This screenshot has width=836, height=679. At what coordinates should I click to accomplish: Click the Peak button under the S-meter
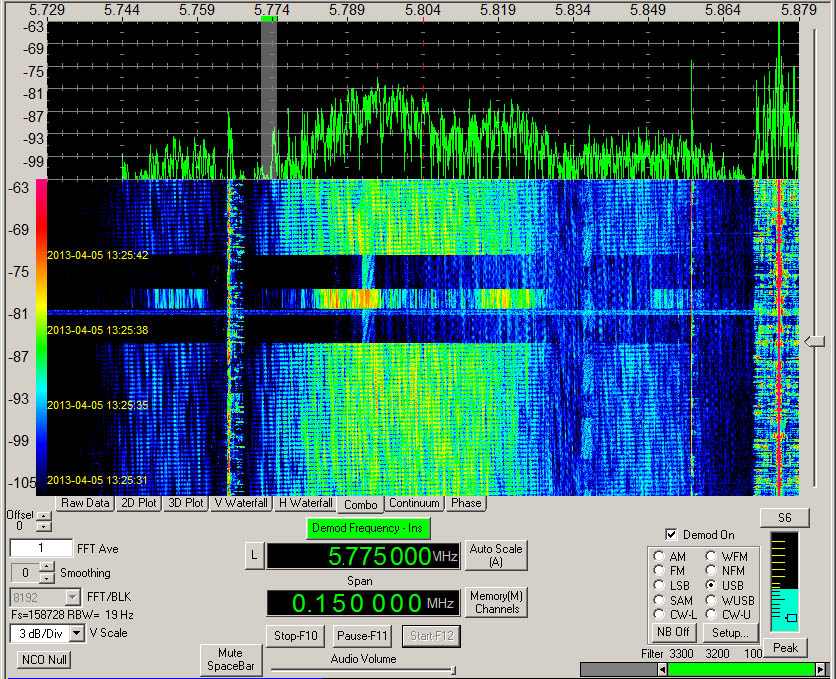[785, 648]
